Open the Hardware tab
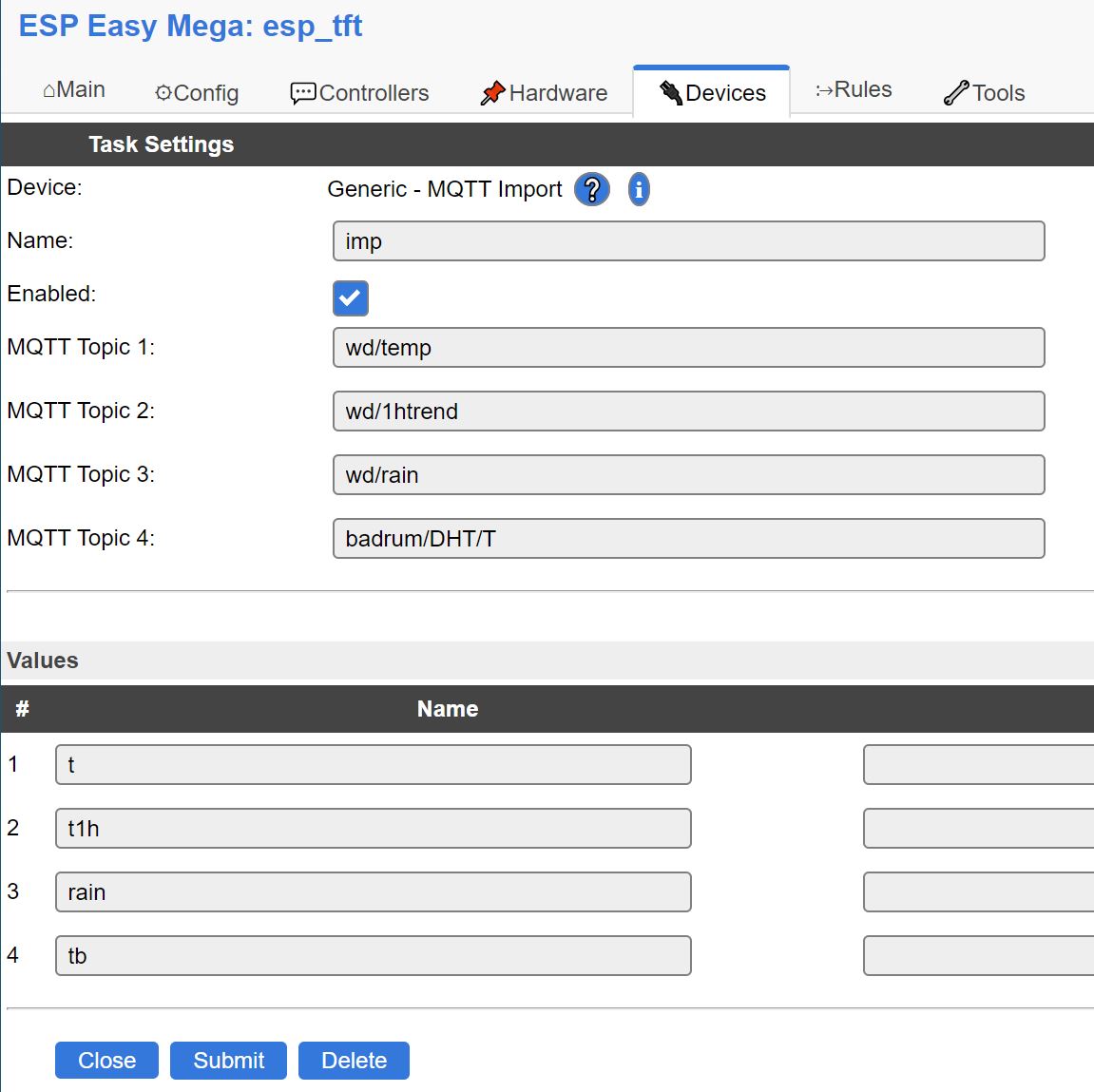1094x1092 pixels. pyautogui.click(x=544, y=93)
